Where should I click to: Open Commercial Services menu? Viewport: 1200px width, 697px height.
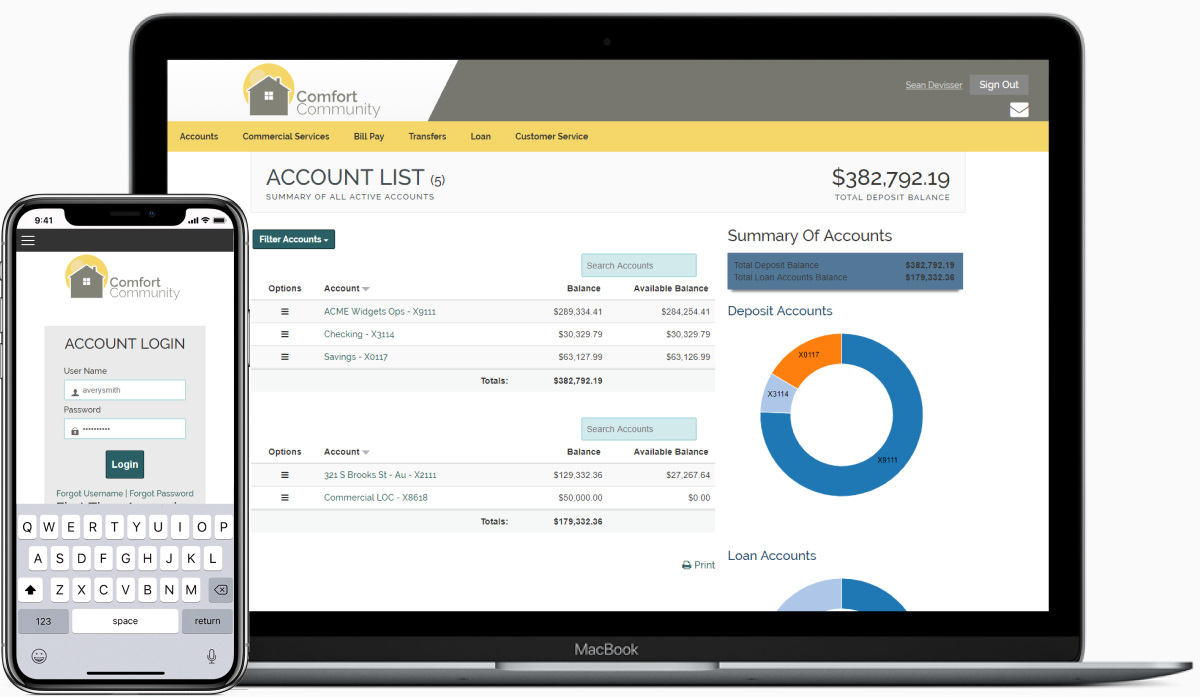coord(286,136)
